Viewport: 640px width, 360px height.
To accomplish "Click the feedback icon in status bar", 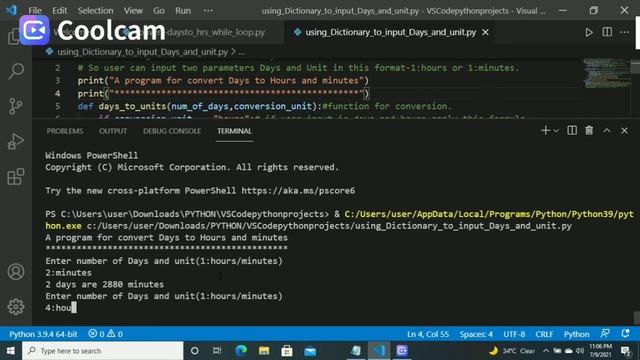I will (605, 333).
